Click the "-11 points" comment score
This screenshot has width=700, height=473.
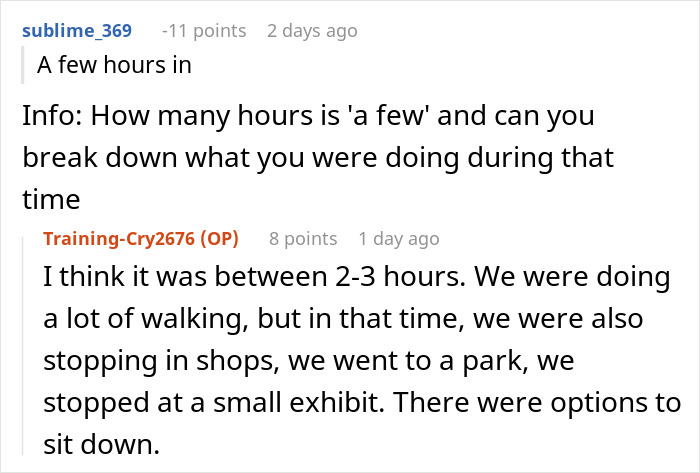[x=204, y=31]
